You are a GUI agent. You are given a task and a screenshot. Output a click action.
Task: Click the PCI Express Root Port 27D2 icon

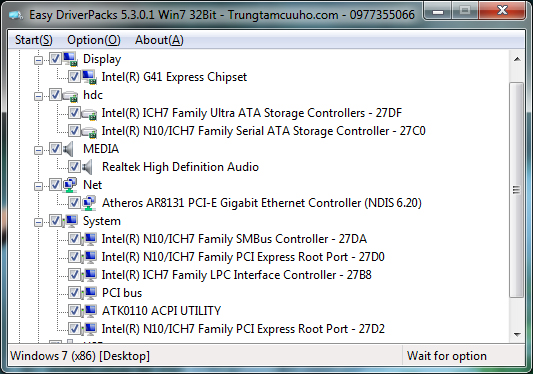click(89, 329)
